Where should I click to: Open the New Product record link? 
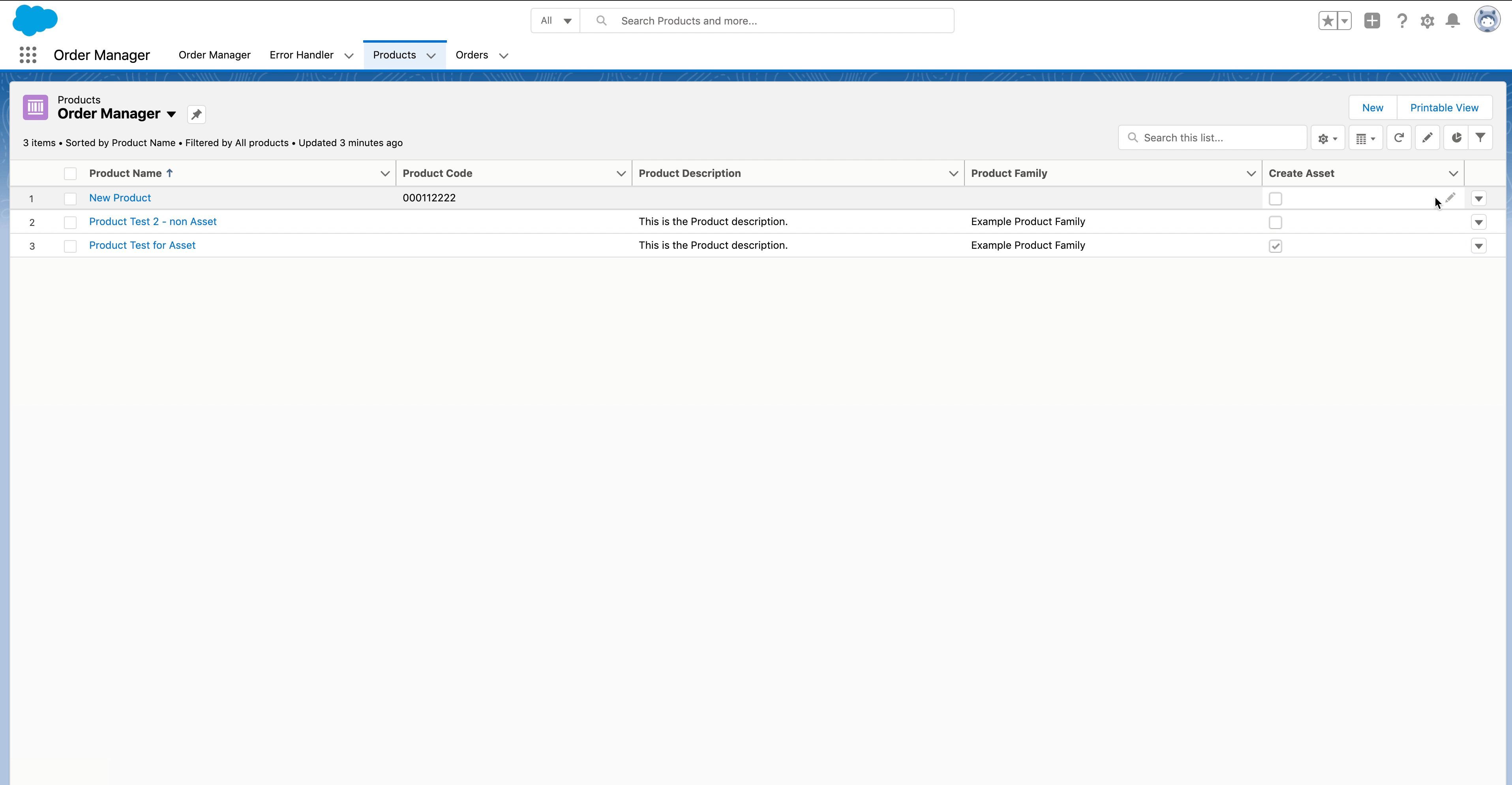pos(120,198)
